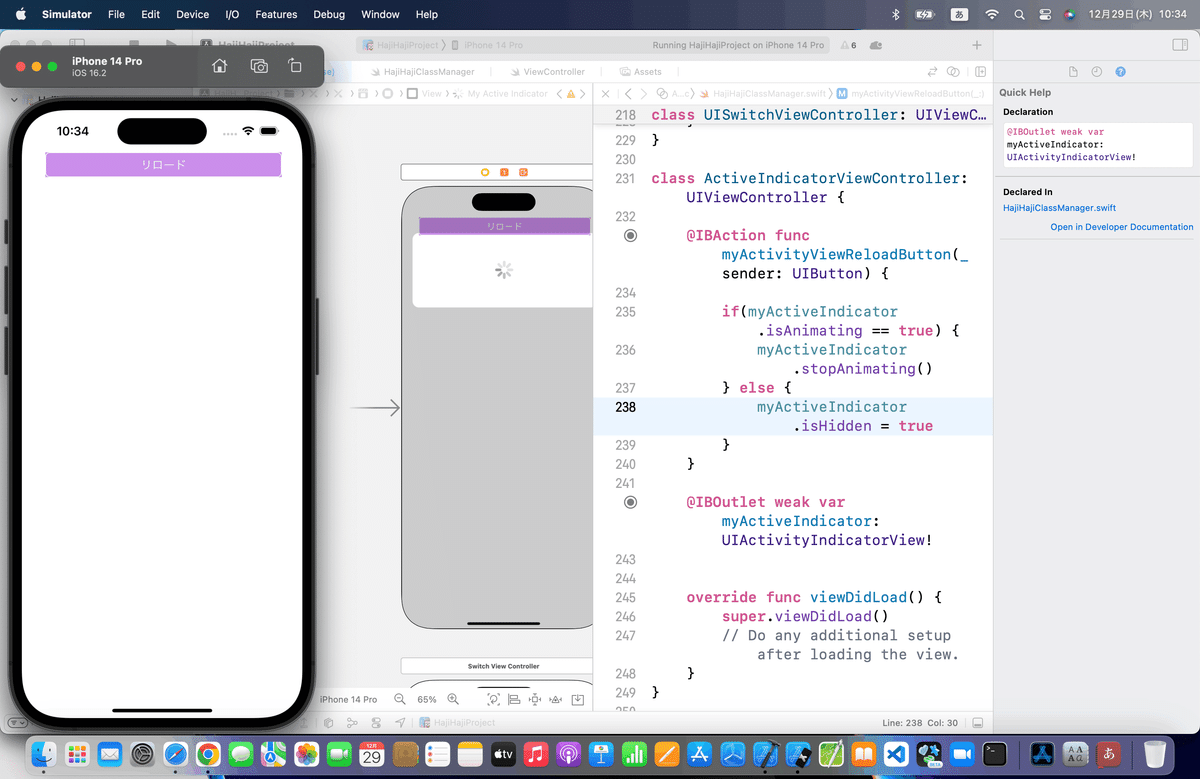1200x779 pixels.
Task: Open the HajiHajiClassManager editor tab
Action: pyautogui.click(x=421, y=72)
